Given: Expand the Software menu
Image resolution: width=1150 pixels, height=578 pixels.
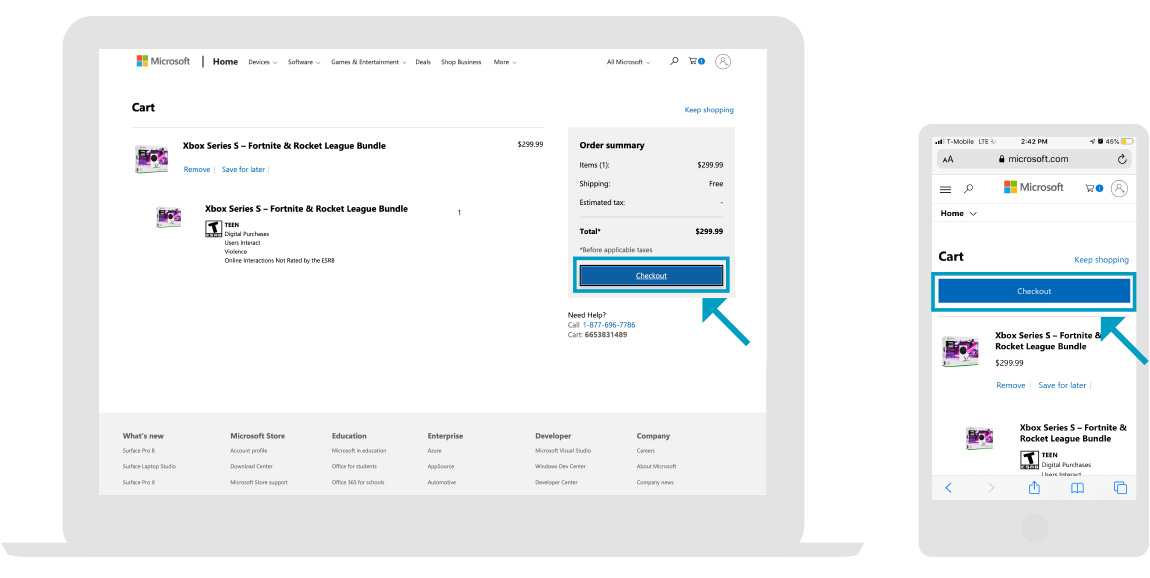Looking at the screenshot, I should pyautogui.click(x=304, y=62).
